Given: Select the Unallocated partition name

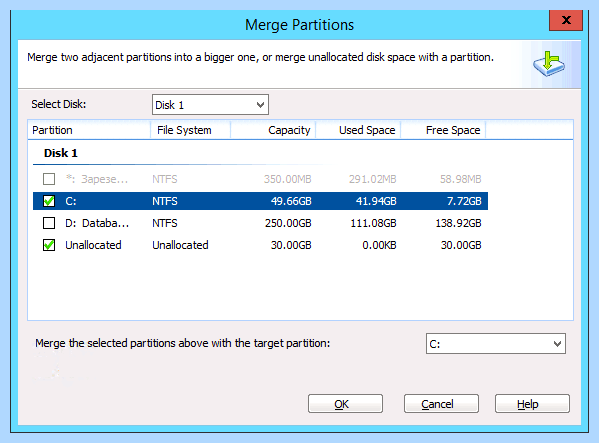Looking at the screenshot, I should tap(93, 245).
